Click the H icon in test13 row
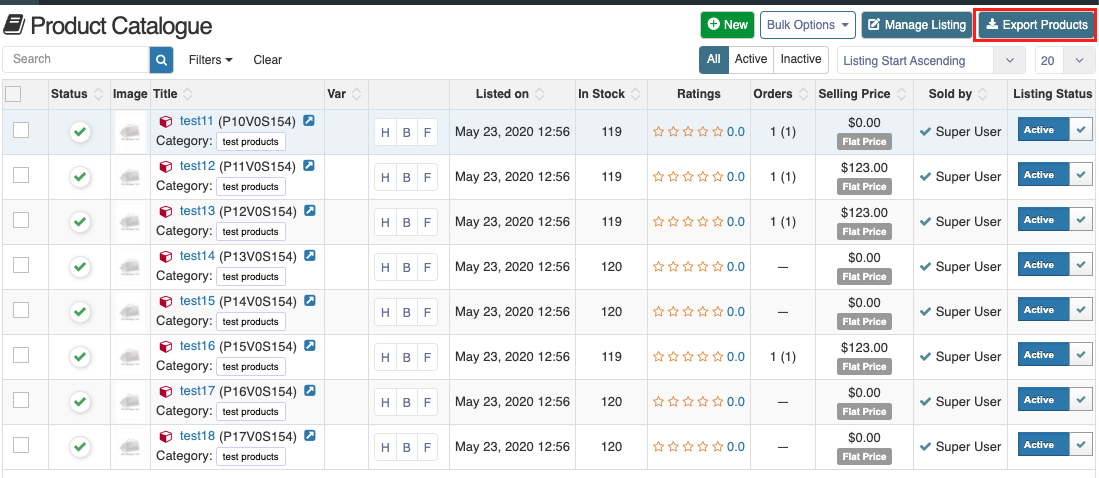This screenshot has height=478, width=1099. tap(385, 222)
